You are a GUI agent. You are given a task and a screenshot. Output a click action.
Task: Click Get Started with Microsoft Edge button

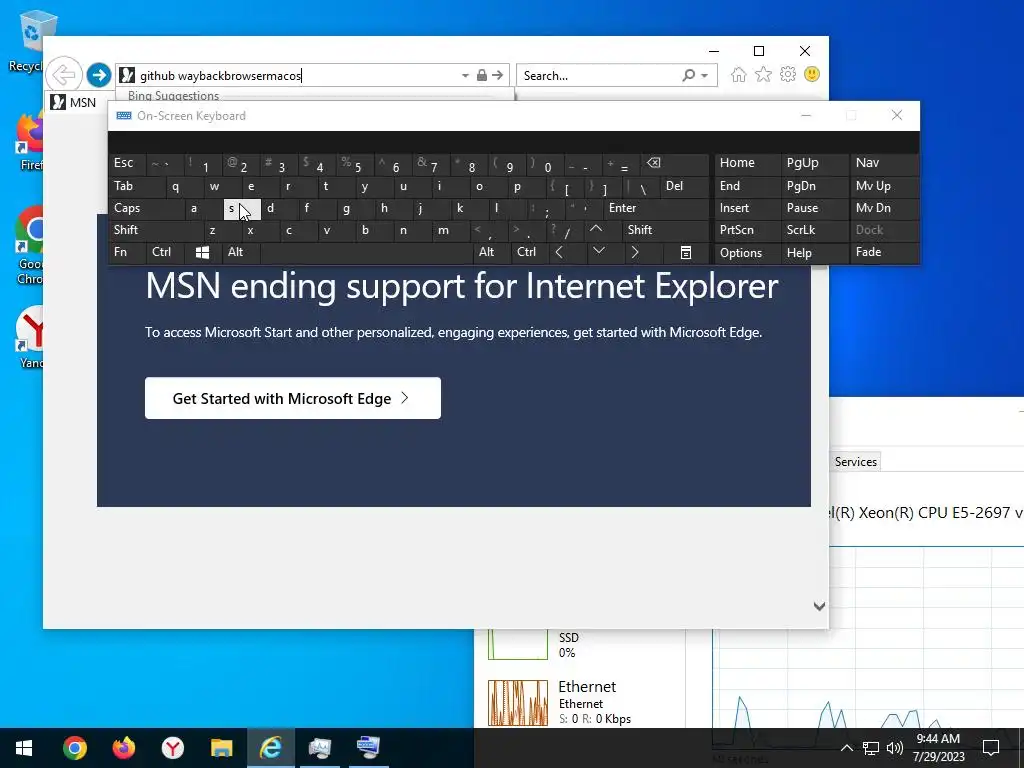(x=293, y=398)
